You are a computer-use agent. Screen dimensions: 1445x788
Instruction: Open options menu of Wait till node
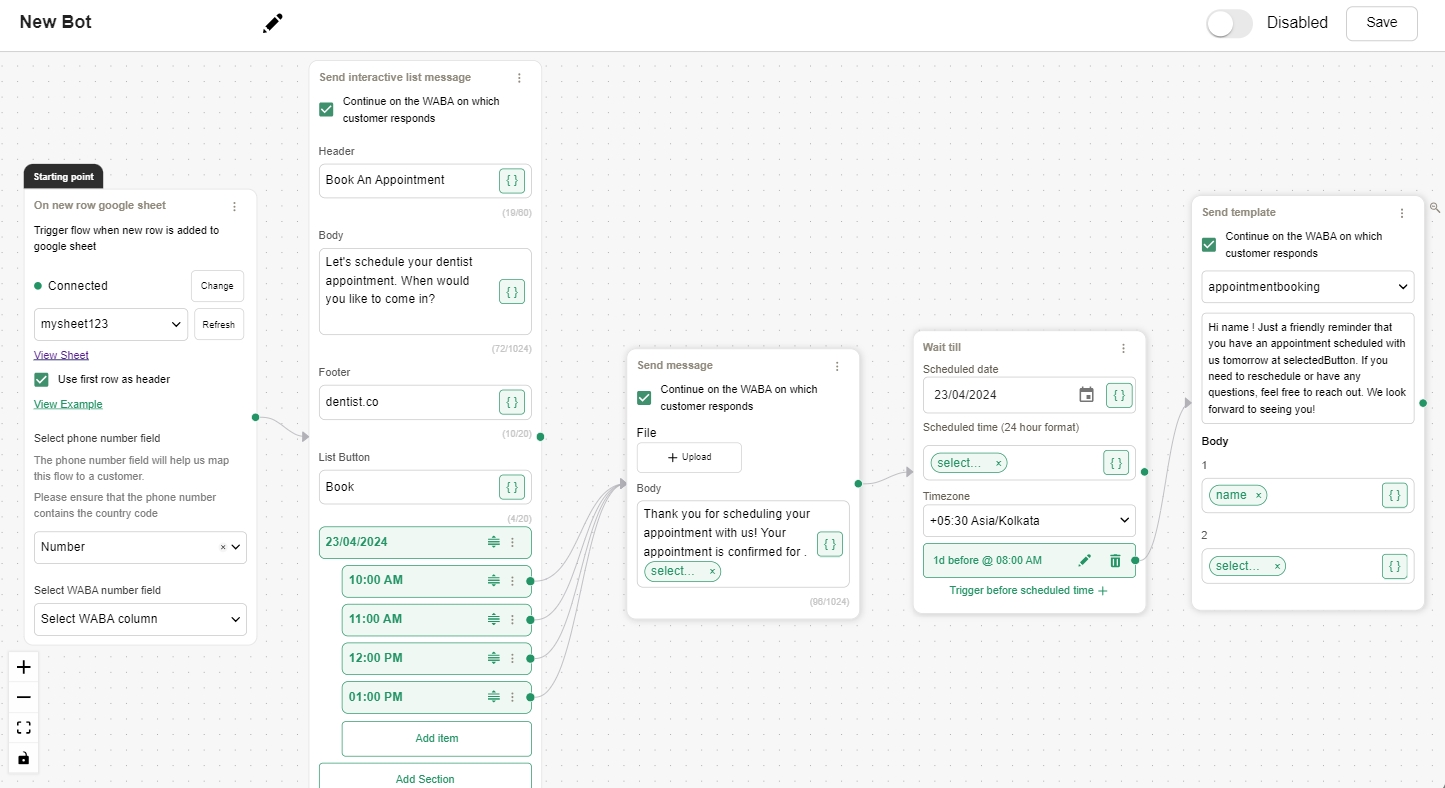[1123, 348]
